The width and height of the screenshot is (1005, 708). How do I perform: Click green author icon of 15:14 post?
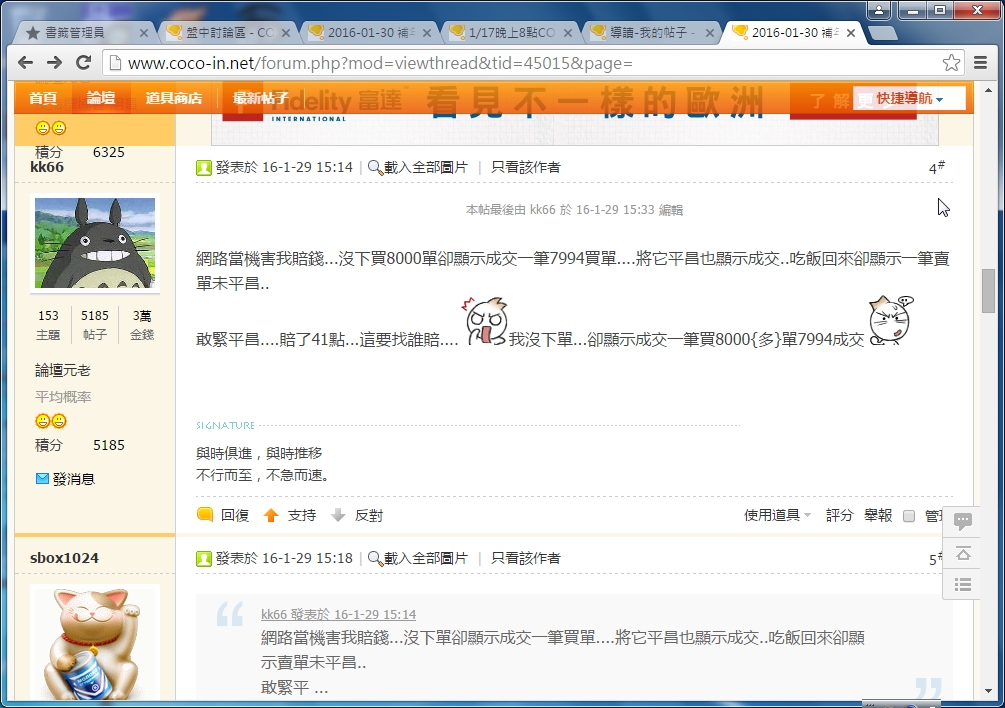click(204, 168)
